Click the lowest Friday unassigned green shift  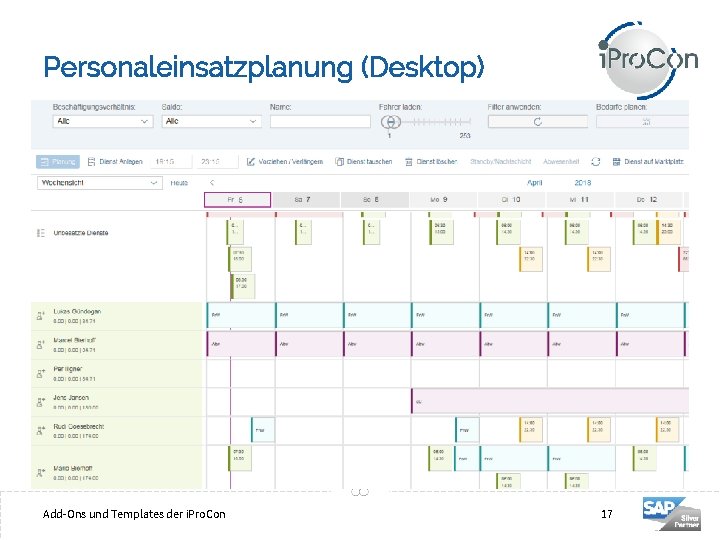click(243, 287)
